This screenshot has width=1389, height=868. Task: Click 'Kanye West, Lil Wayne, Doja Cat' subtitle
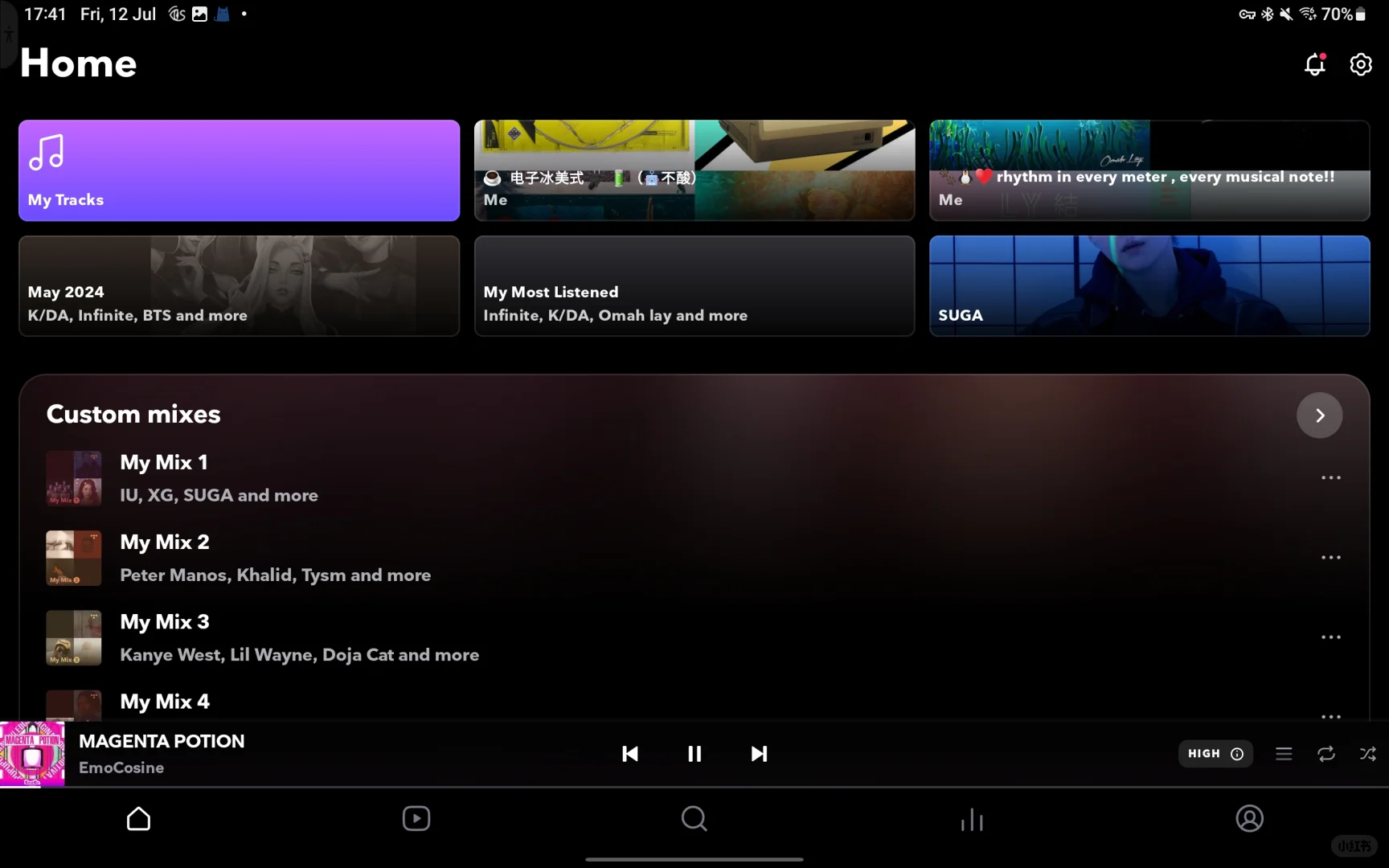coord(299,654)
